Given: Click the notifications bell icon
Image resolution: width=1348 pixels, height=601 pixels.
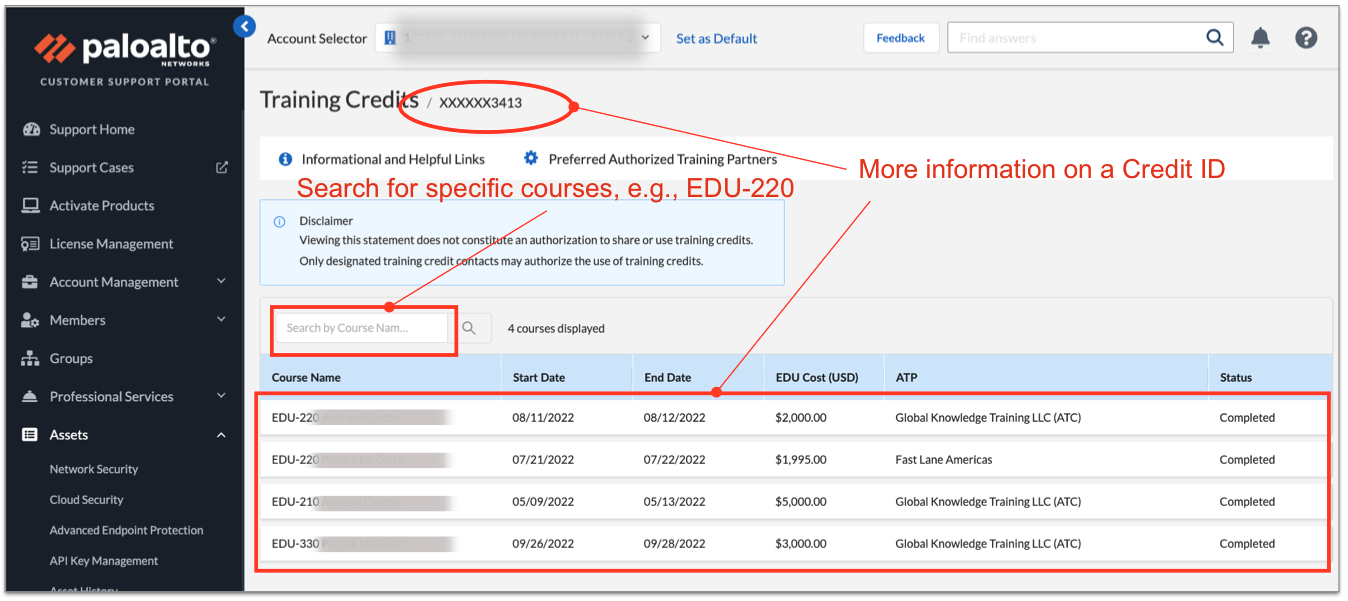Looking at the screenshot, I should coord(1261,38).
